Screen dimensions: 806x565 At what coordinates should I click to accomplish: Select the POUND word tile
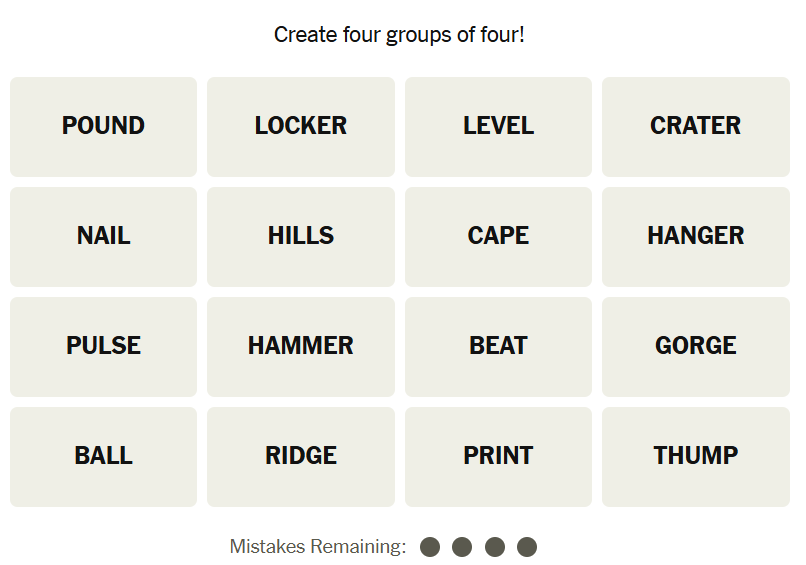[x=103, y=126]
